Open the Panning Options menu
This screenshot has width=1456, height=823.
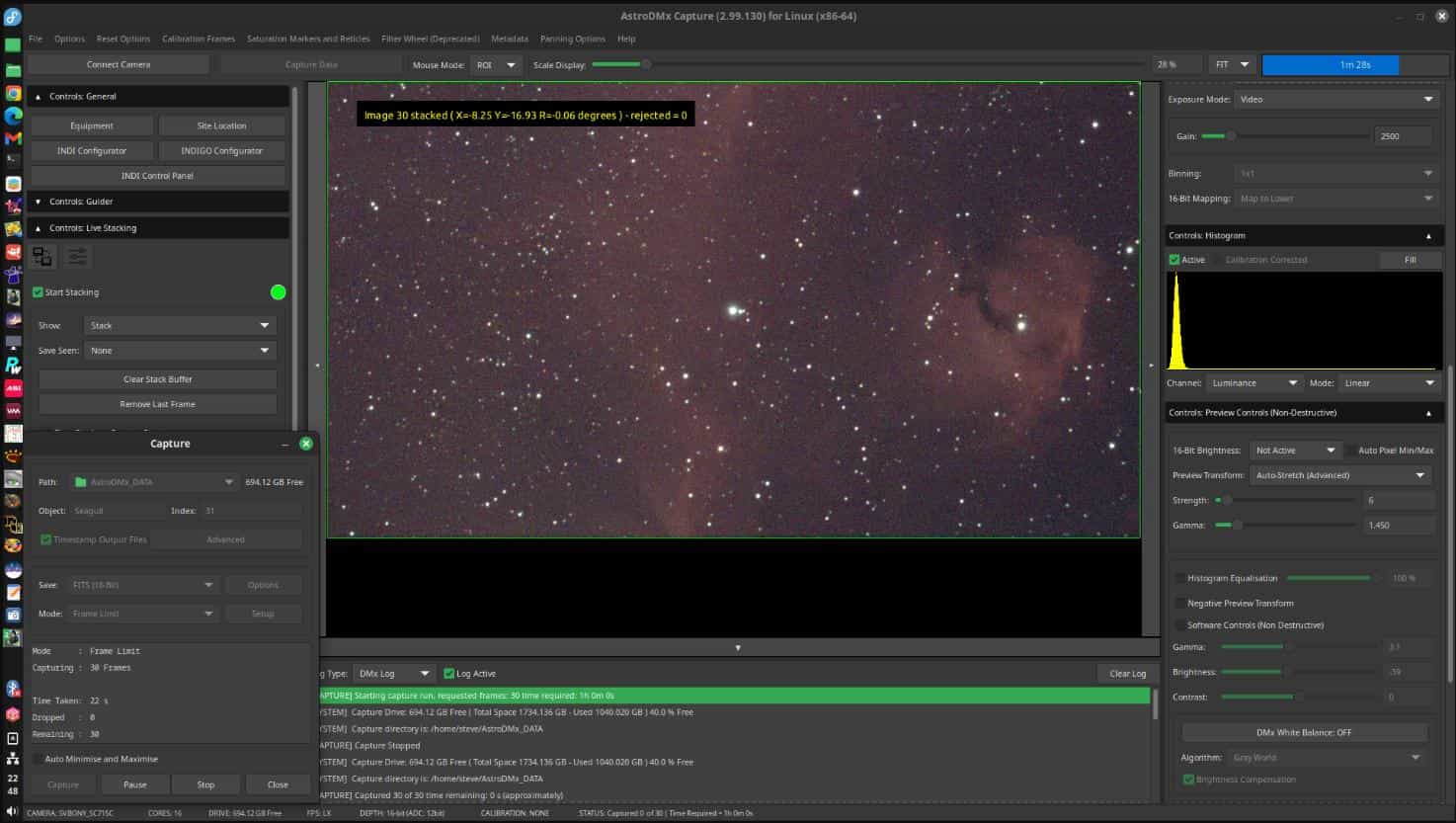[572, 39]
